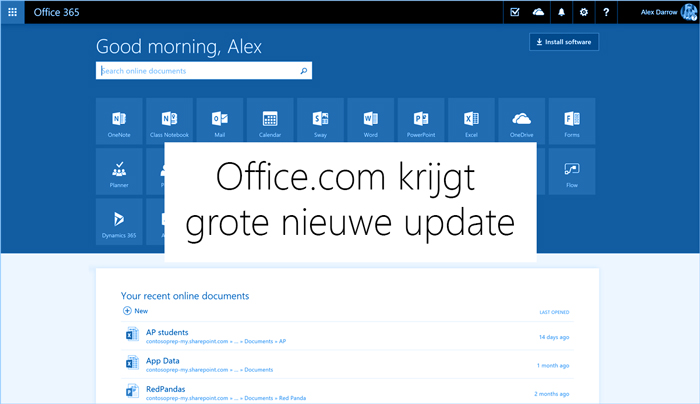This screenshot has height=404, width=700.
Task: Click the PowerPoint file icon beside RedPandas
Action: point(132,391)
